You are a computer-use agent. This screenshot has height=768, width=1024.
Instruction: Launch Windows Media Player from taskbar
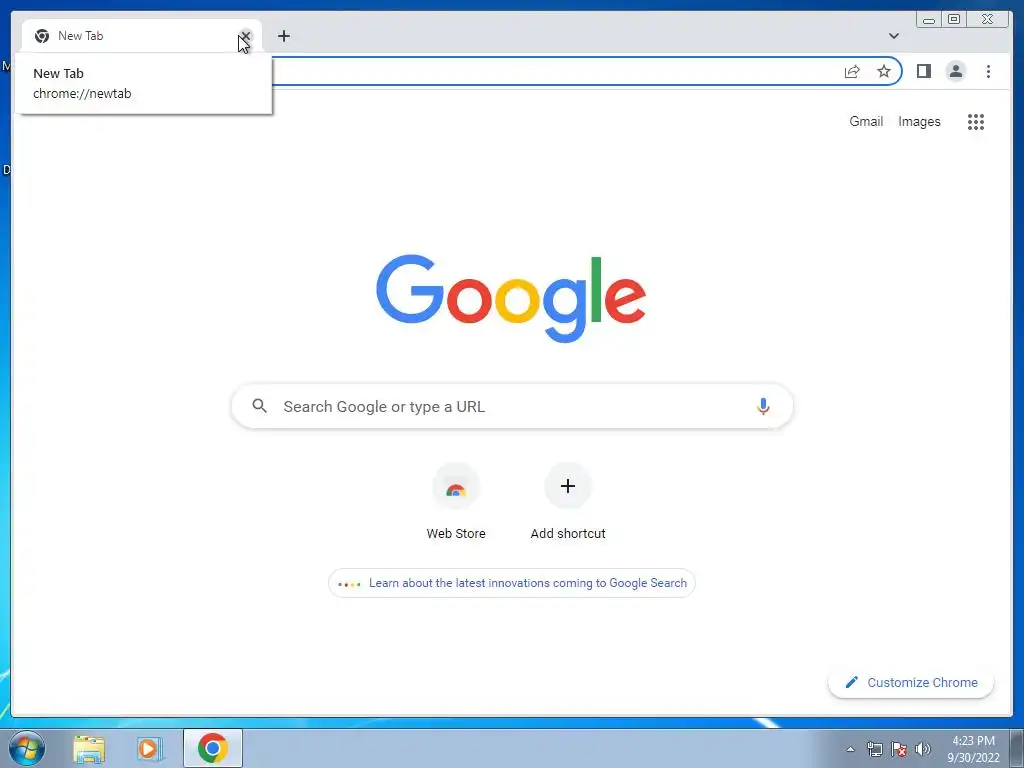click(x=150, y=748)
